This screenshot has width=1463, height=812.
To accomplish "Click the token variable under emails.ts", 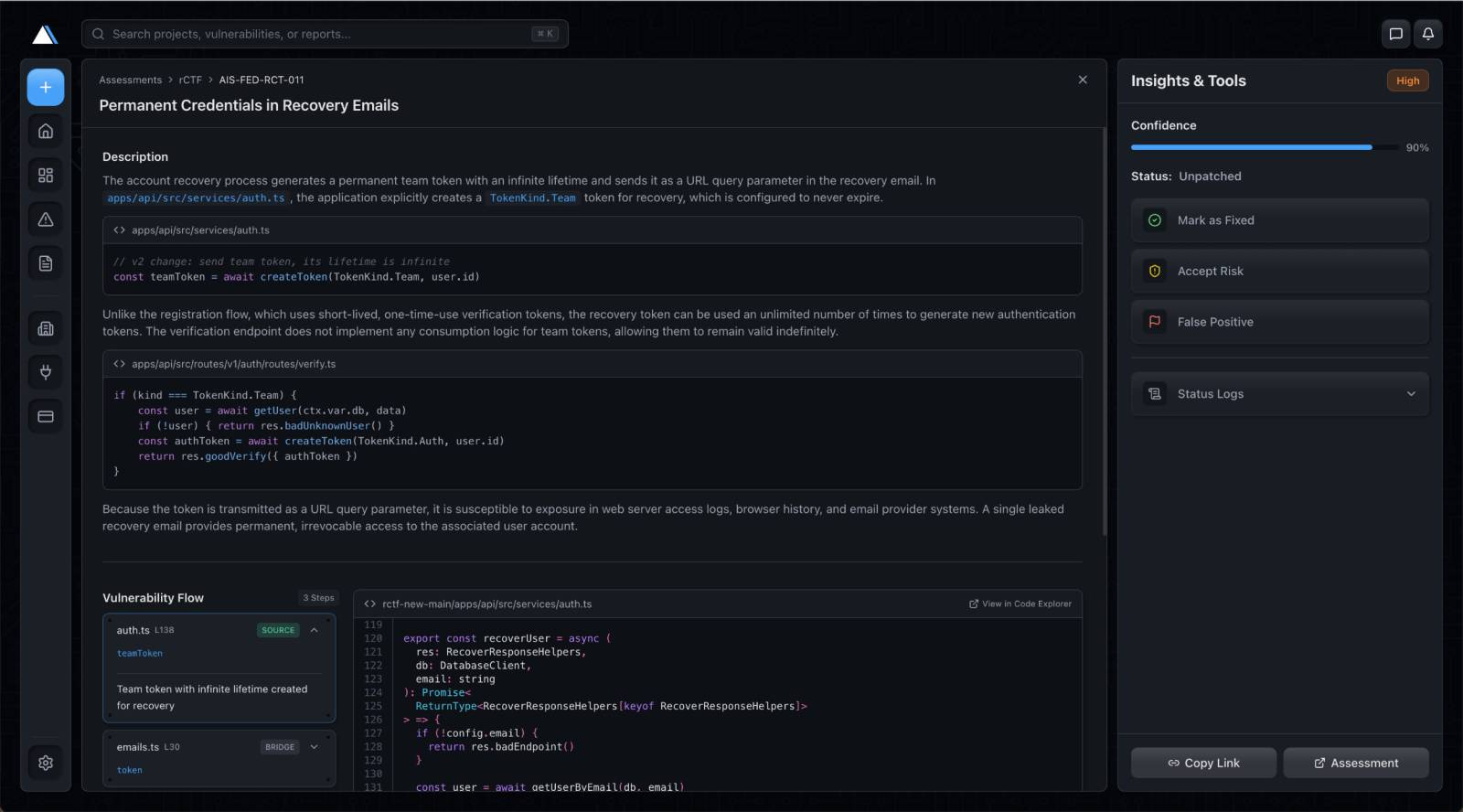I will click(x=130, y=770).
